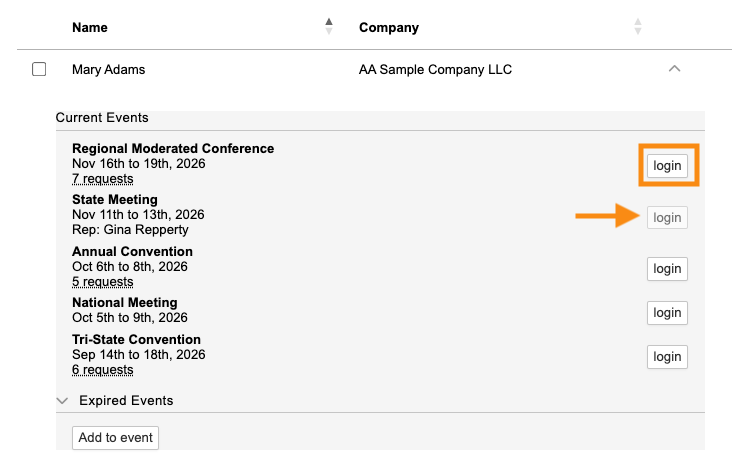Click the AA Sample Company LLC entry
The image size is (746, 469).
pos(435,69)
